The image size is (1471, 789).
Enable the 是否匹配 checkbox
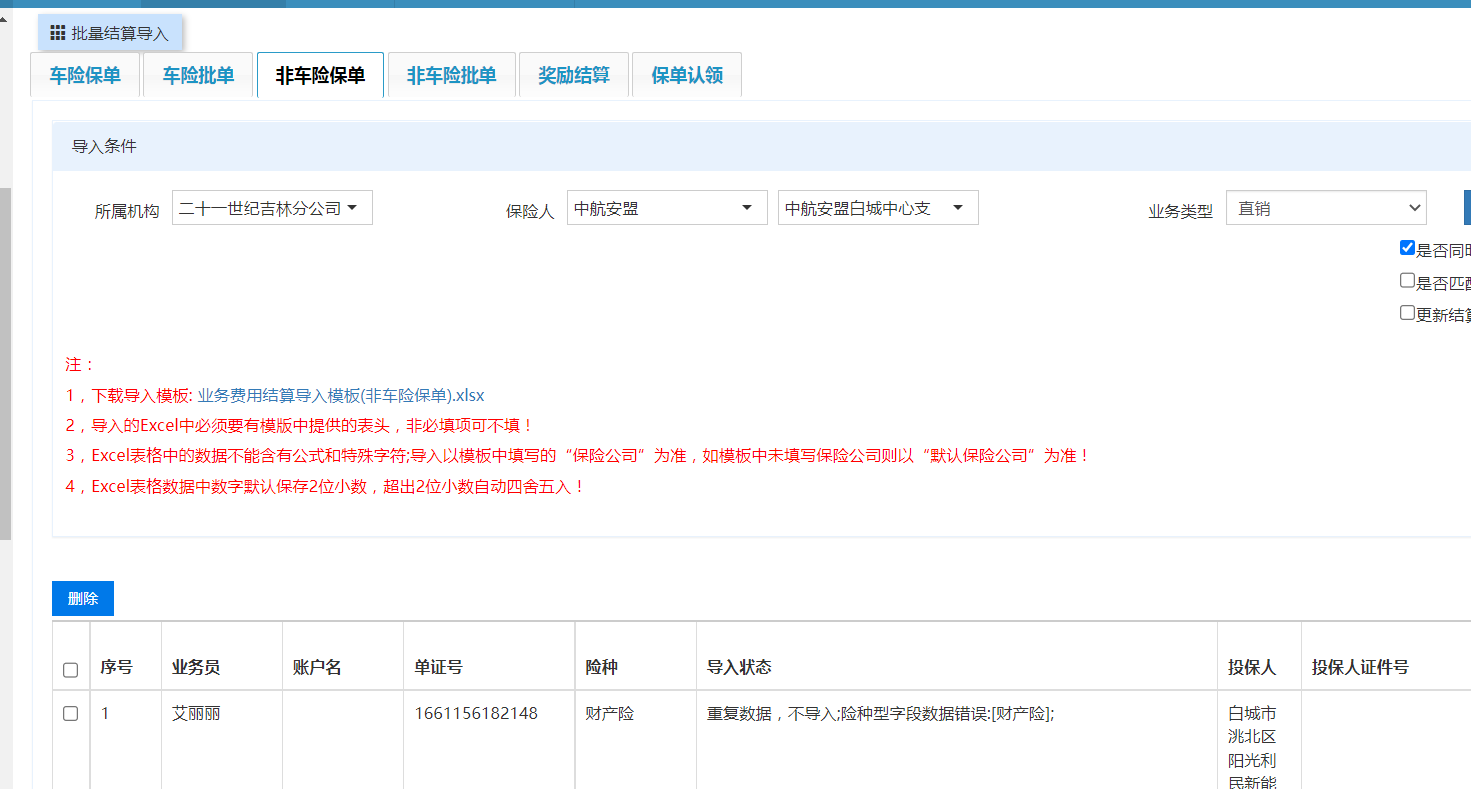point(1408,281)
